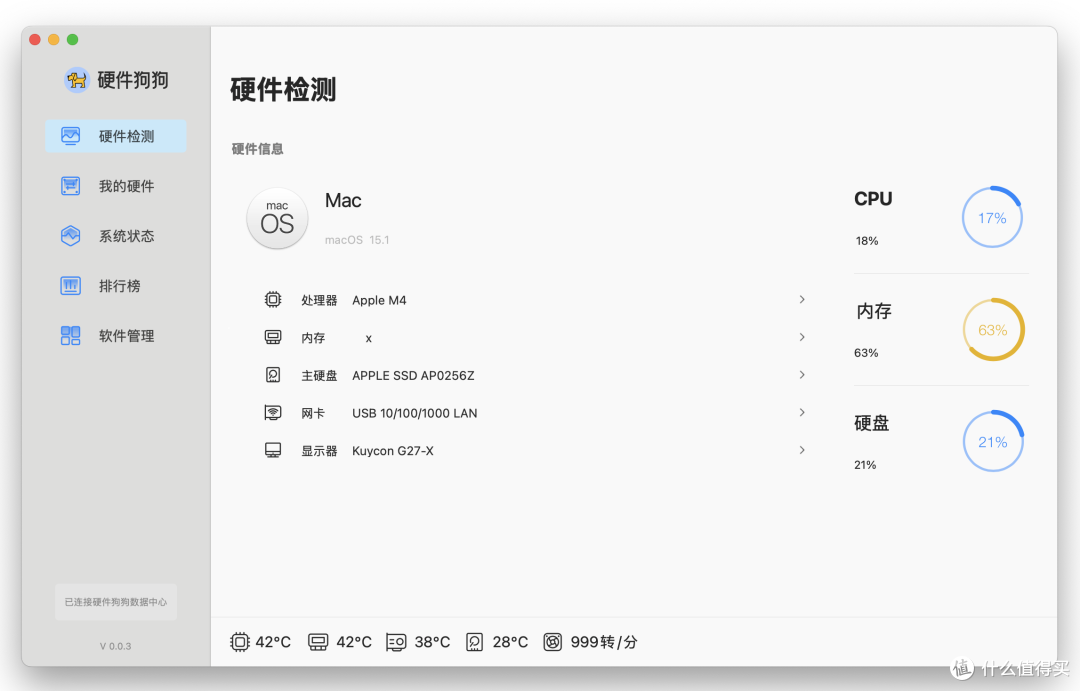Click the 处理器 chip icon
1080x691 pixels.
pyautogui.click(x=273, y=300)
